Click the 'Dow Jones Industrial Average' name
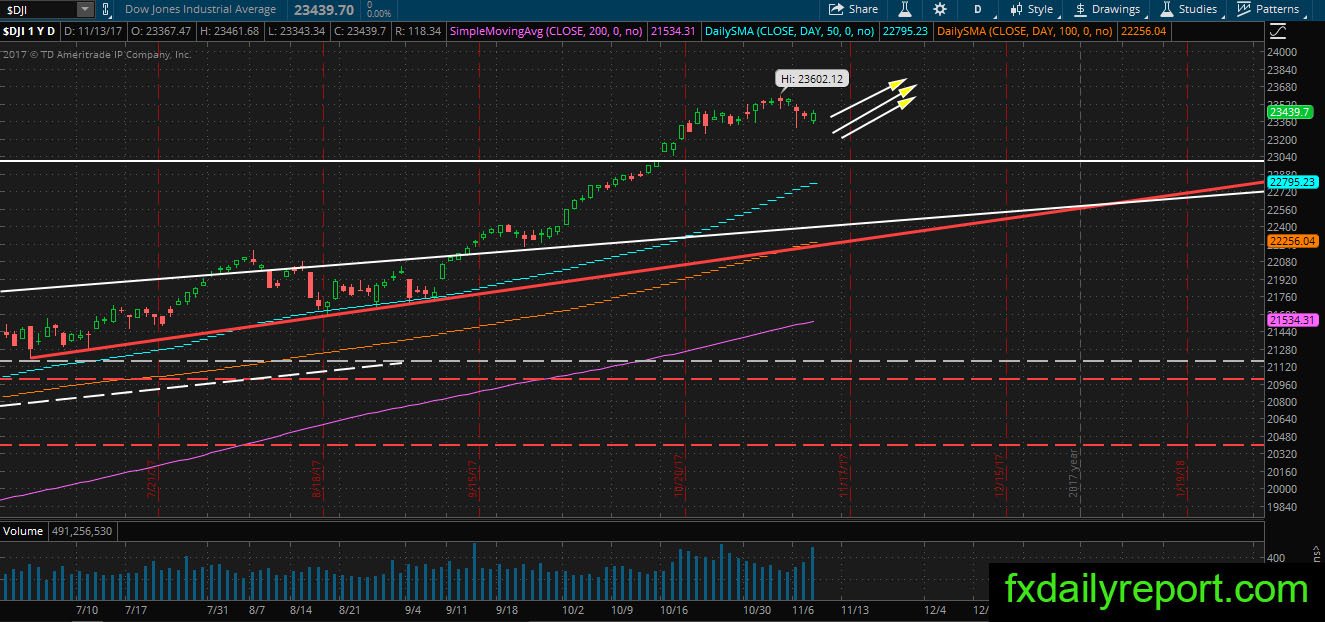 (x=201, y=9)
